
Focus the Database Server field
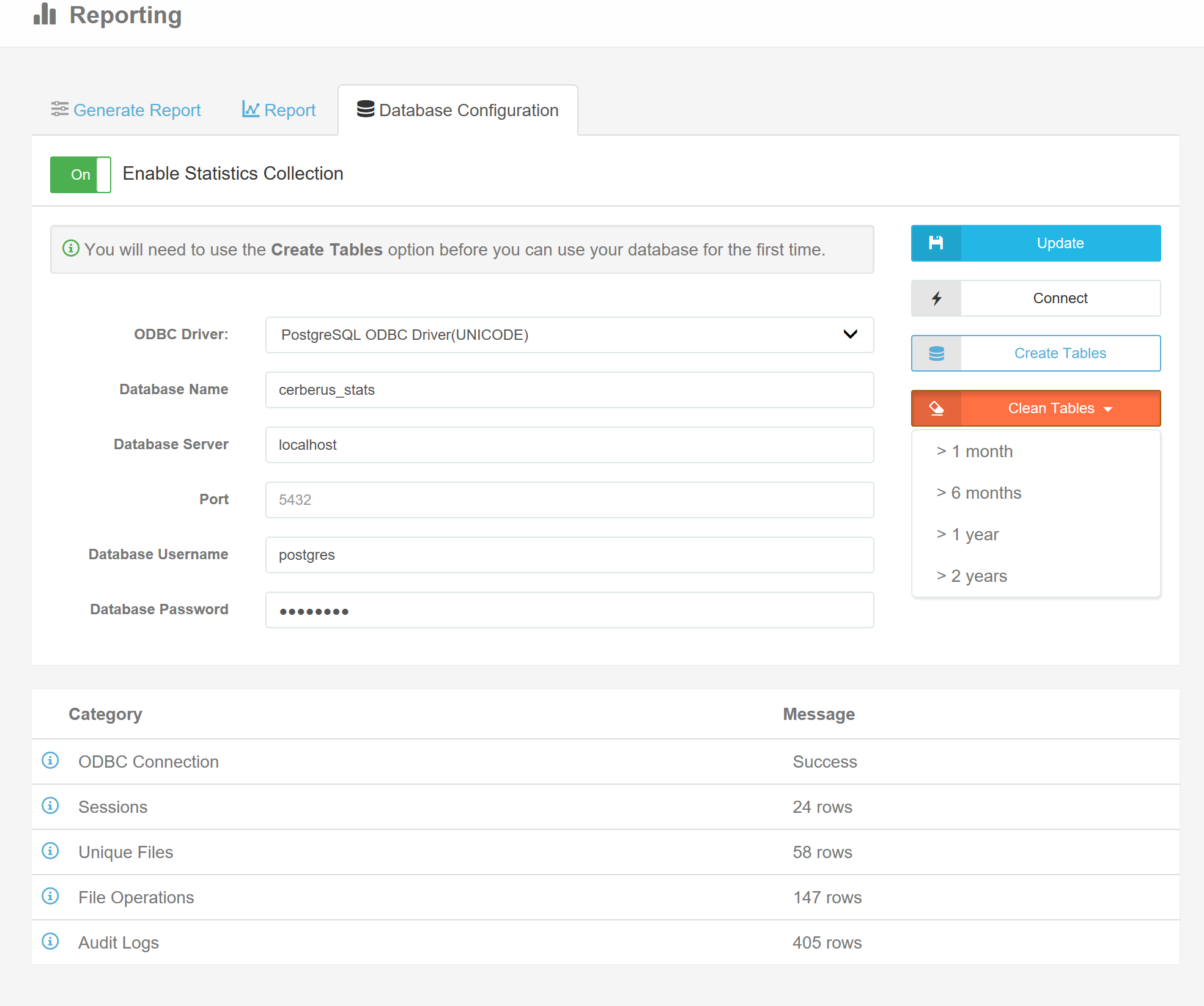click(x=569, y=445)
